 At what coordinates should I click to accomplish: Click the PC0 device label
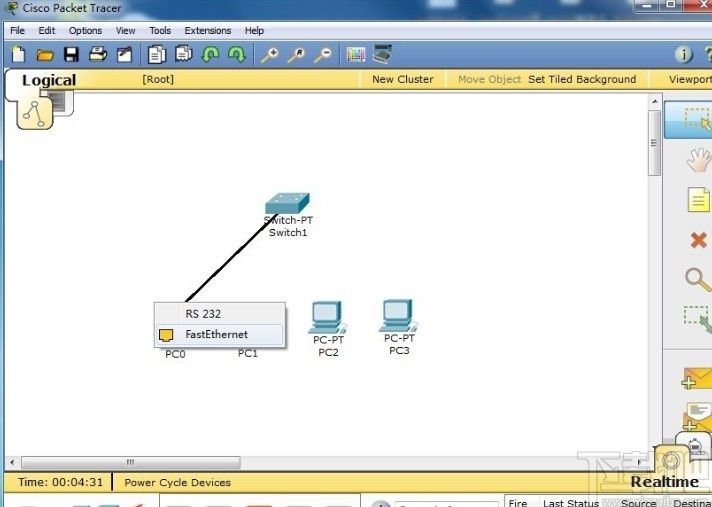click(175, 354)
